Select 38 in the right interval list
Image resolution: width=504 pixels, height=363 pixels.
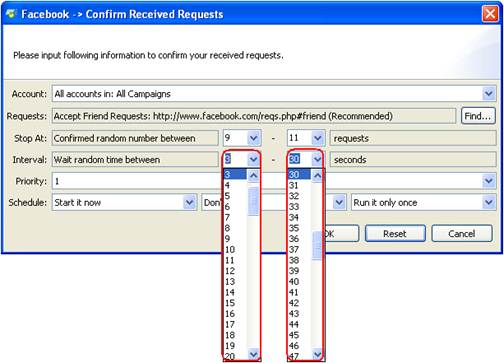[299, 260]
